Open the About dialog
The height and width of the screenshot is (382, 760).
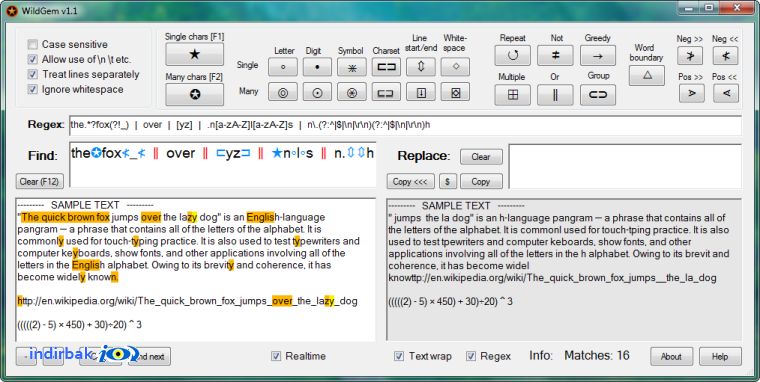point(671,356)
